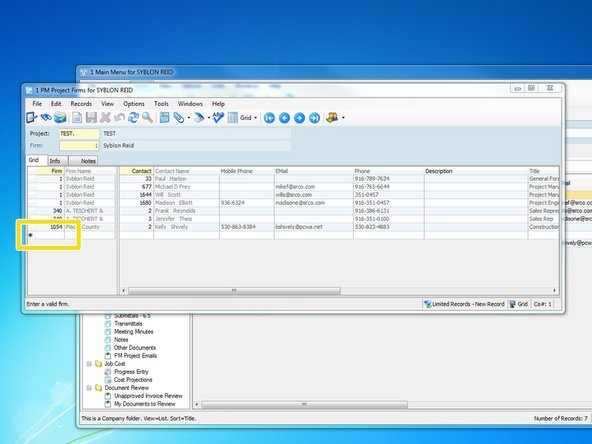Click the users group icon in toolbar
This screenshot has width=592, height=444.
332,118
